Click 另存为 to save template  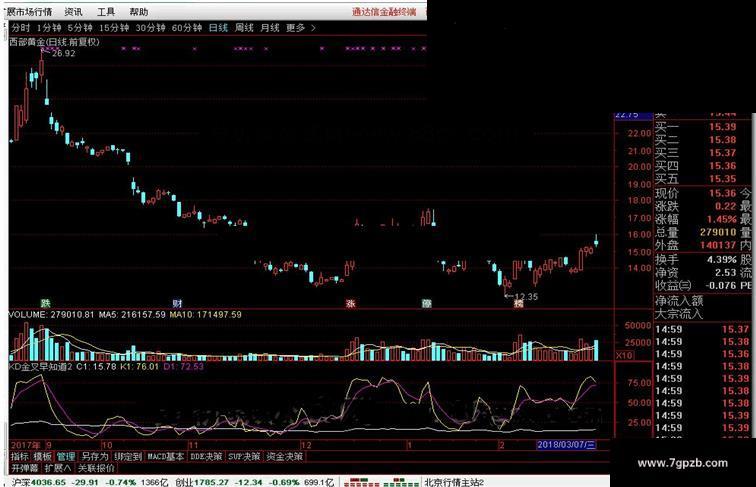94,456
